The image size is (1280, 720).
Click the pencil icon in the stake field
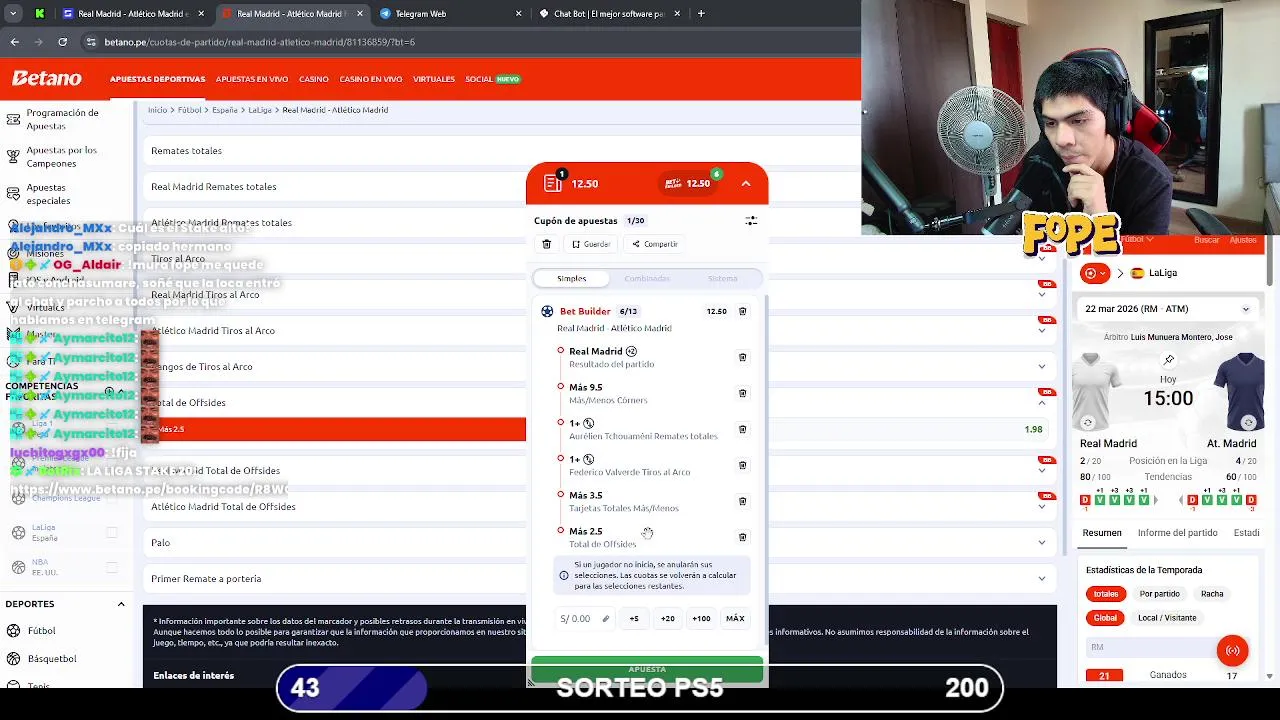coord(605,619)
